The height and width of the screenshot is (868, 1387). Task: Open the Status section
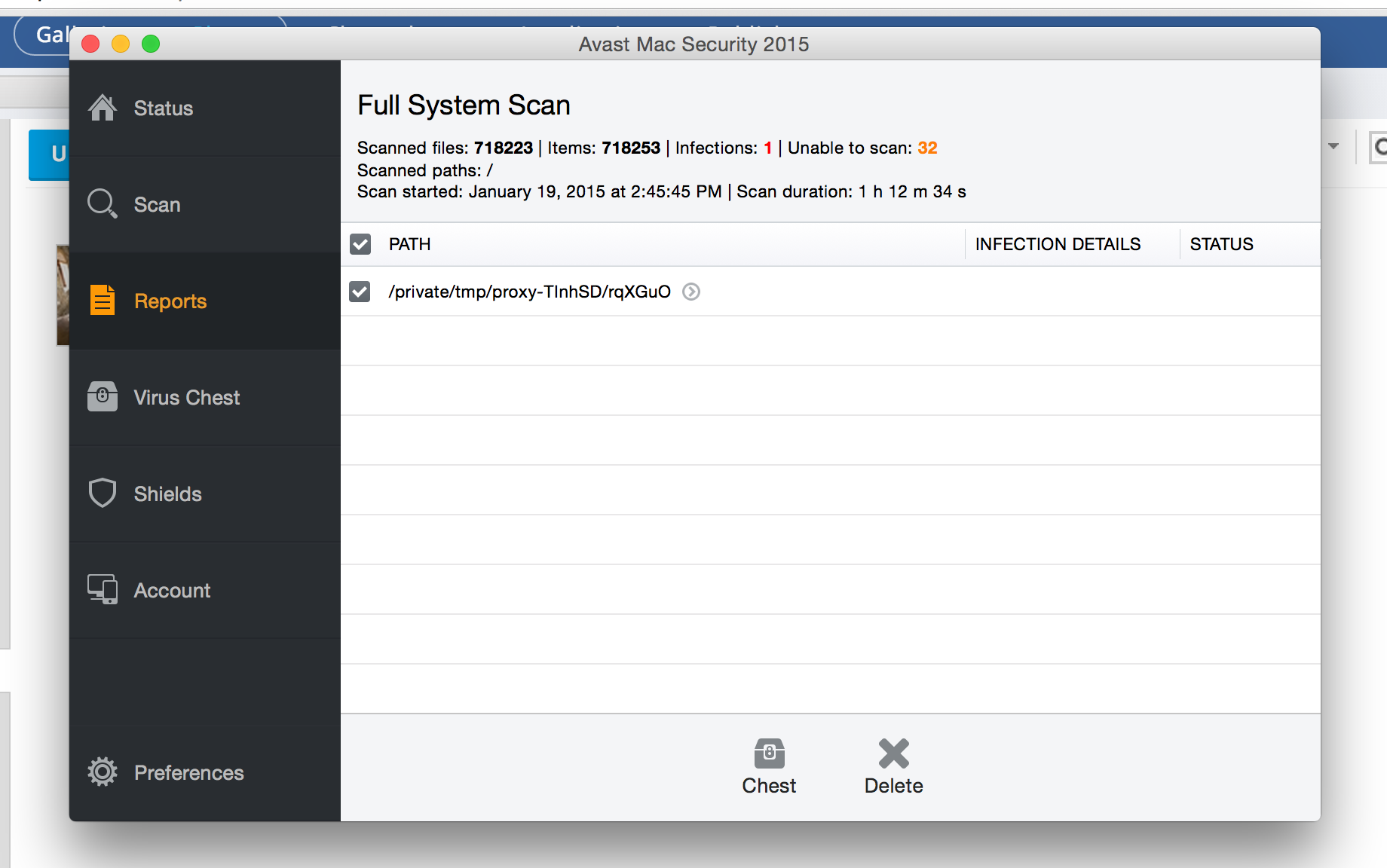(x=205, y=108)
